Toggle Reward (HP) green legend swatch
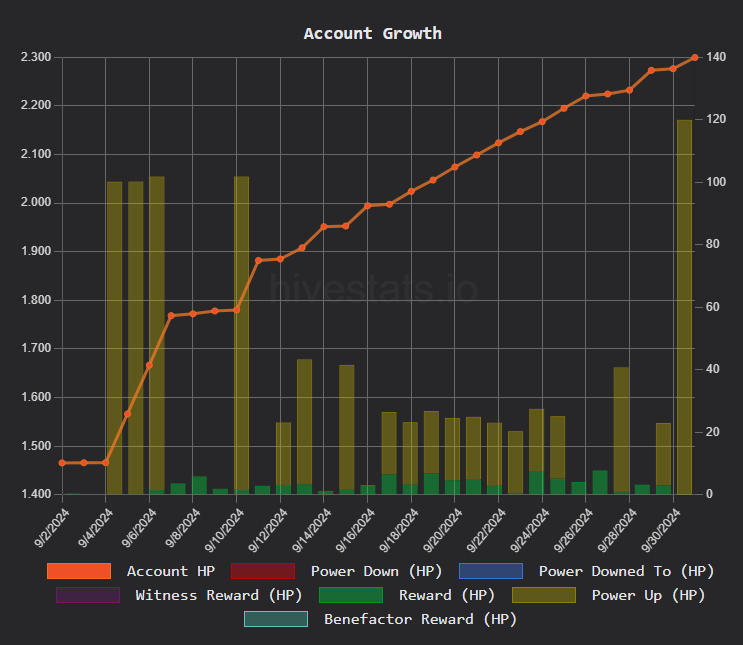The width and height of the screenshot is (743, 645). 351,595
